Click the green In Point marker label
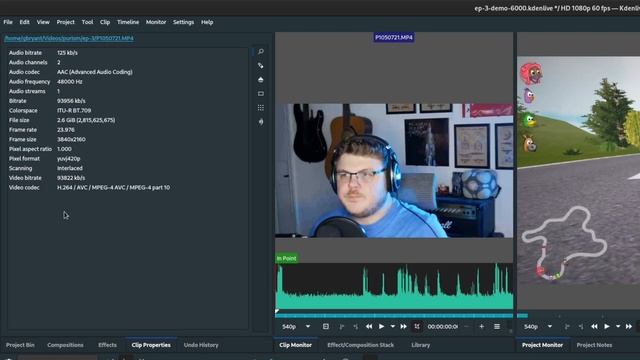 tap(287, 258)
